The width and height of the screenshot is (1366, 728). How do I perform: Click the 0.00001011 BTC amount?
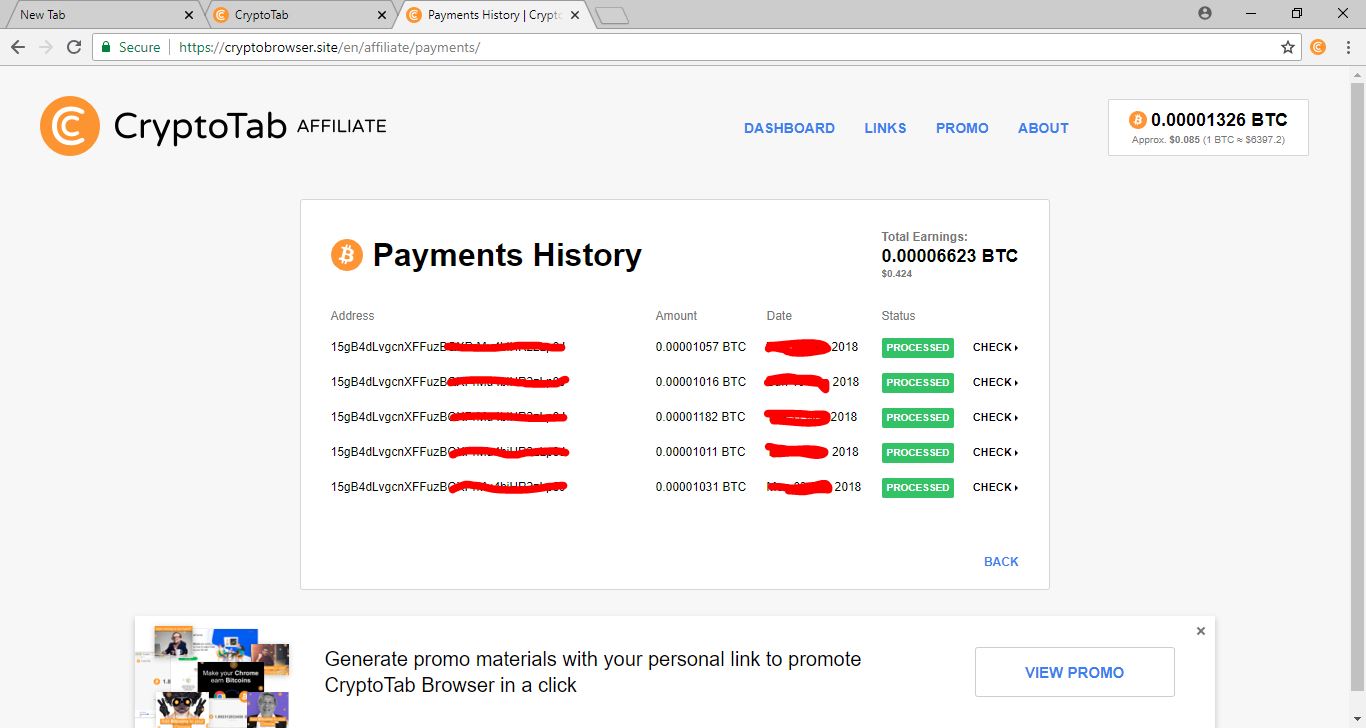(x=701, y=453)
